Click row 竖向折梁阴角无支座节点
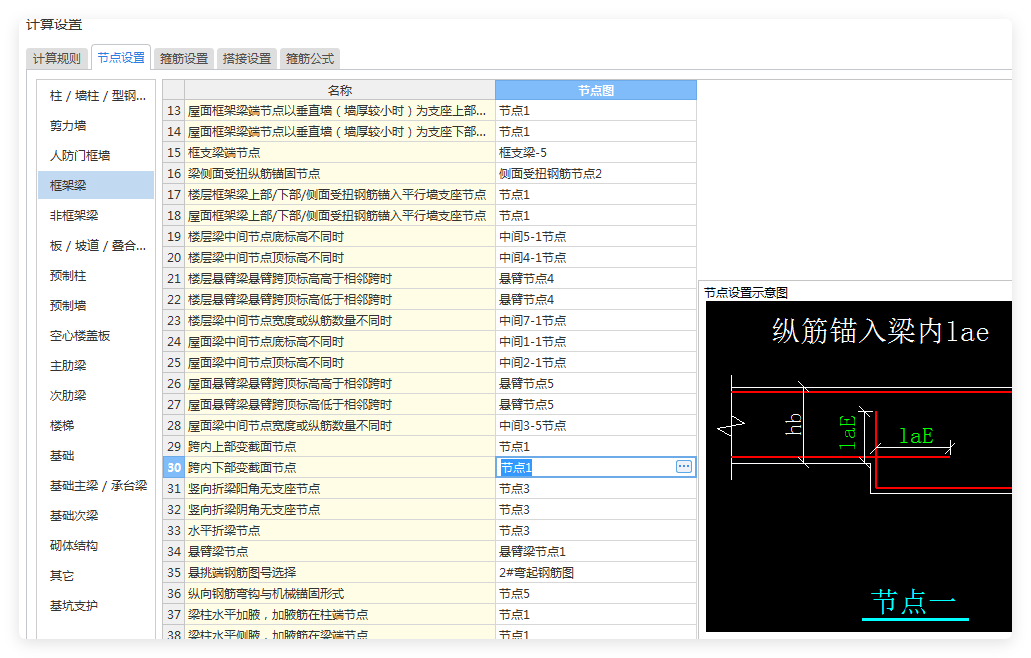Screen dimensions: 1031x658 (339, 509)
